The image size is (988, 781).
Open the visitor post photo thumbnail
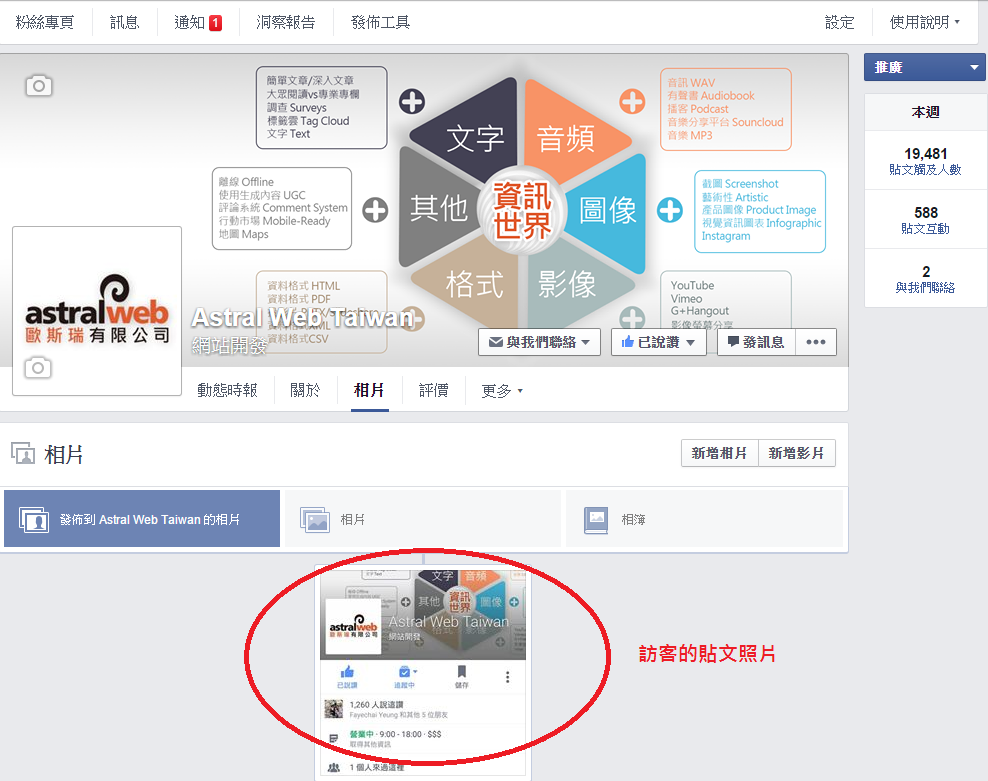click(x=423, y=672)
